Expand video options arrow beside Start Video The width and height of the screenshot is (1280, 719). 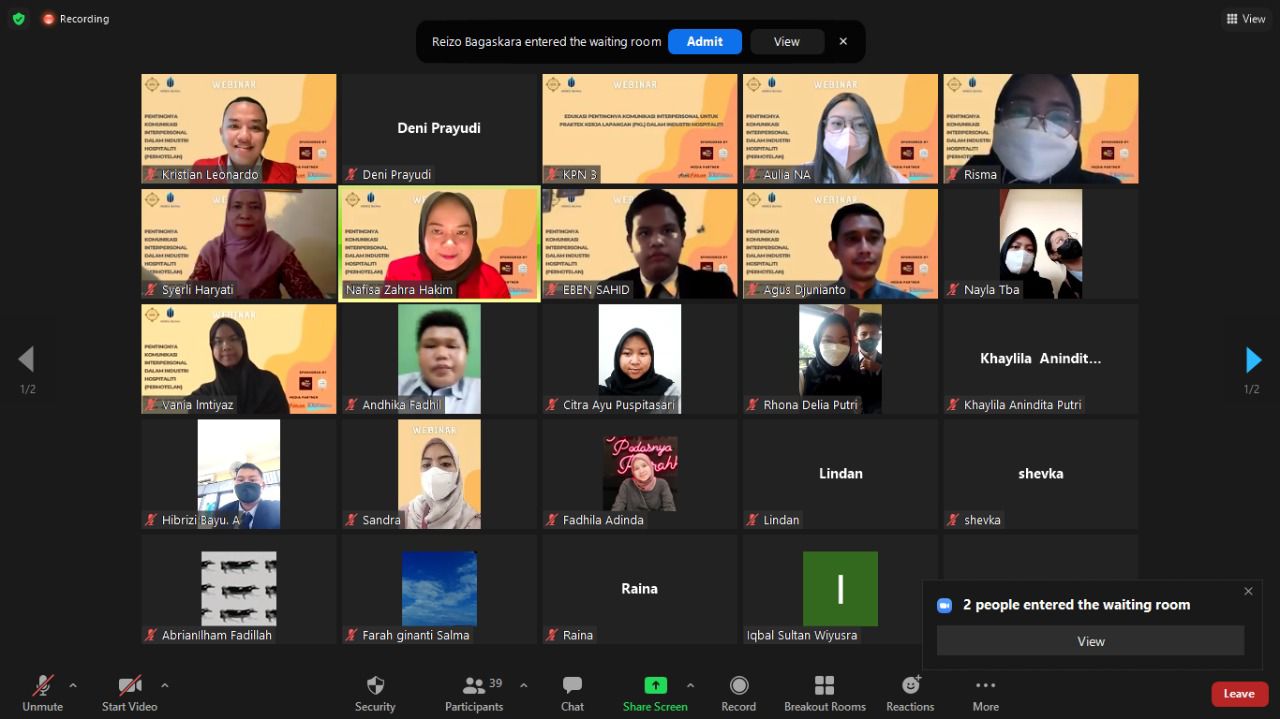[164, 685]
